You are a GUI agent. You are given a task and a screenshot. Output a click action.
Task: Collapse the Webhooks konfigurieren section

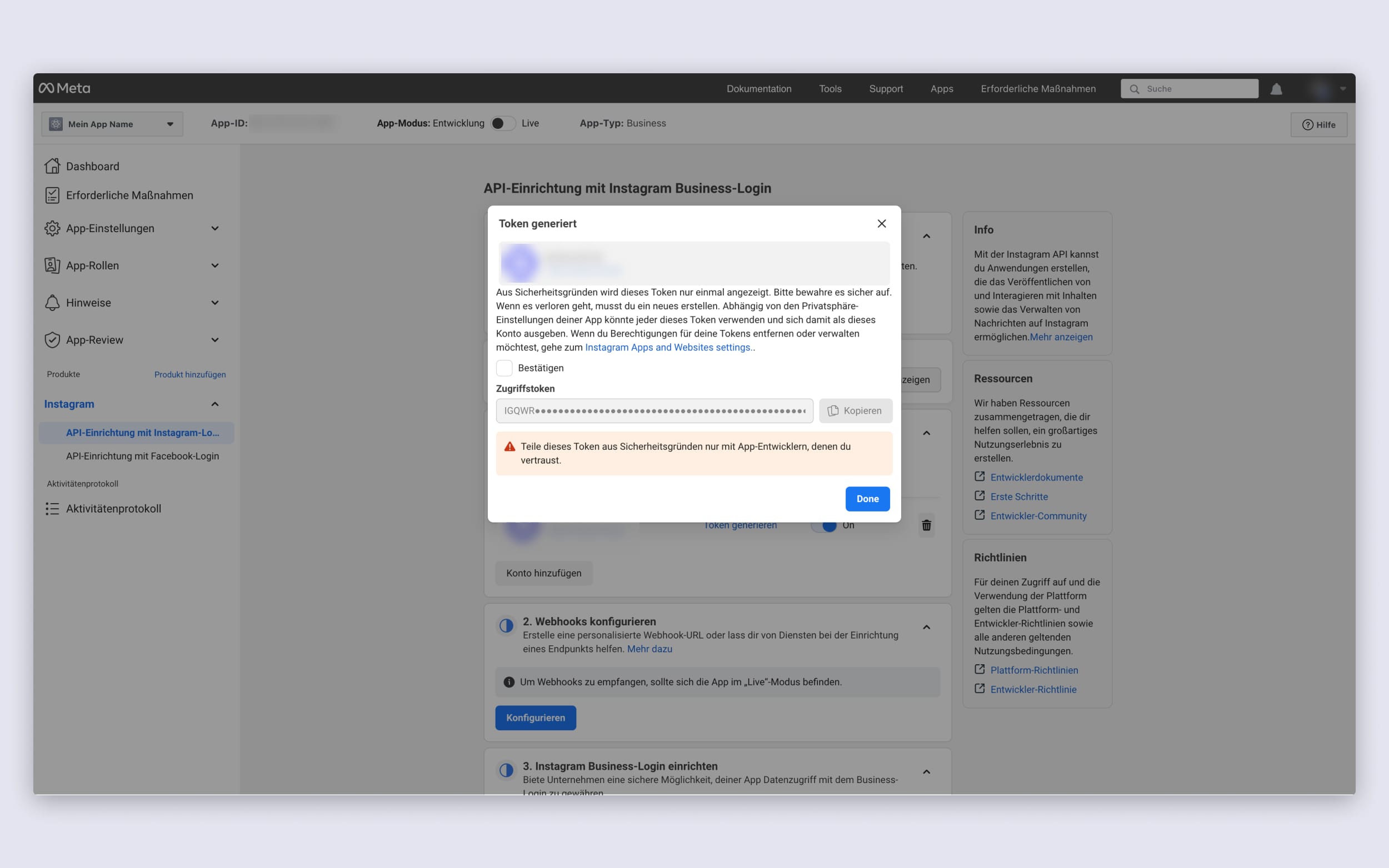pos(926,628)
